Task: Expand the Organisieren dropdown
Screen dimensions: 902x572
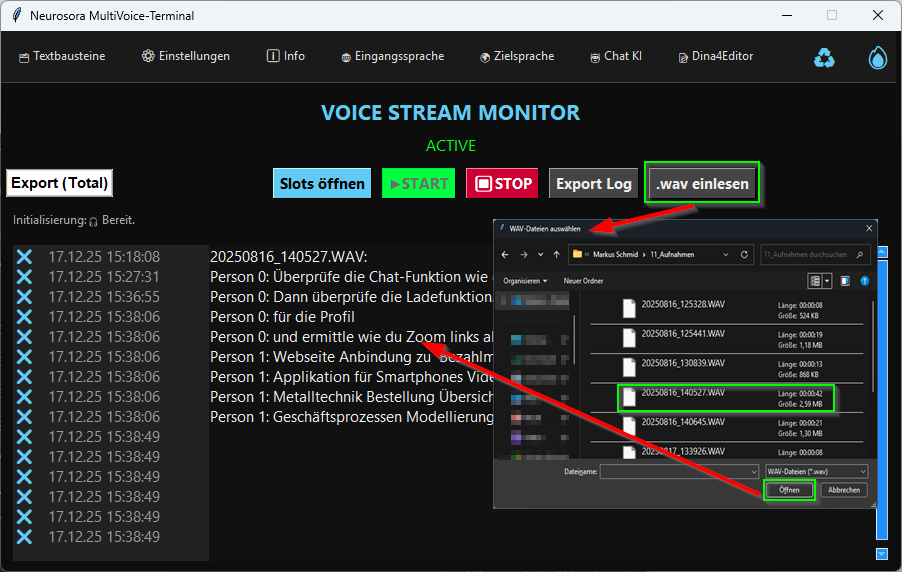Action: 525,281
